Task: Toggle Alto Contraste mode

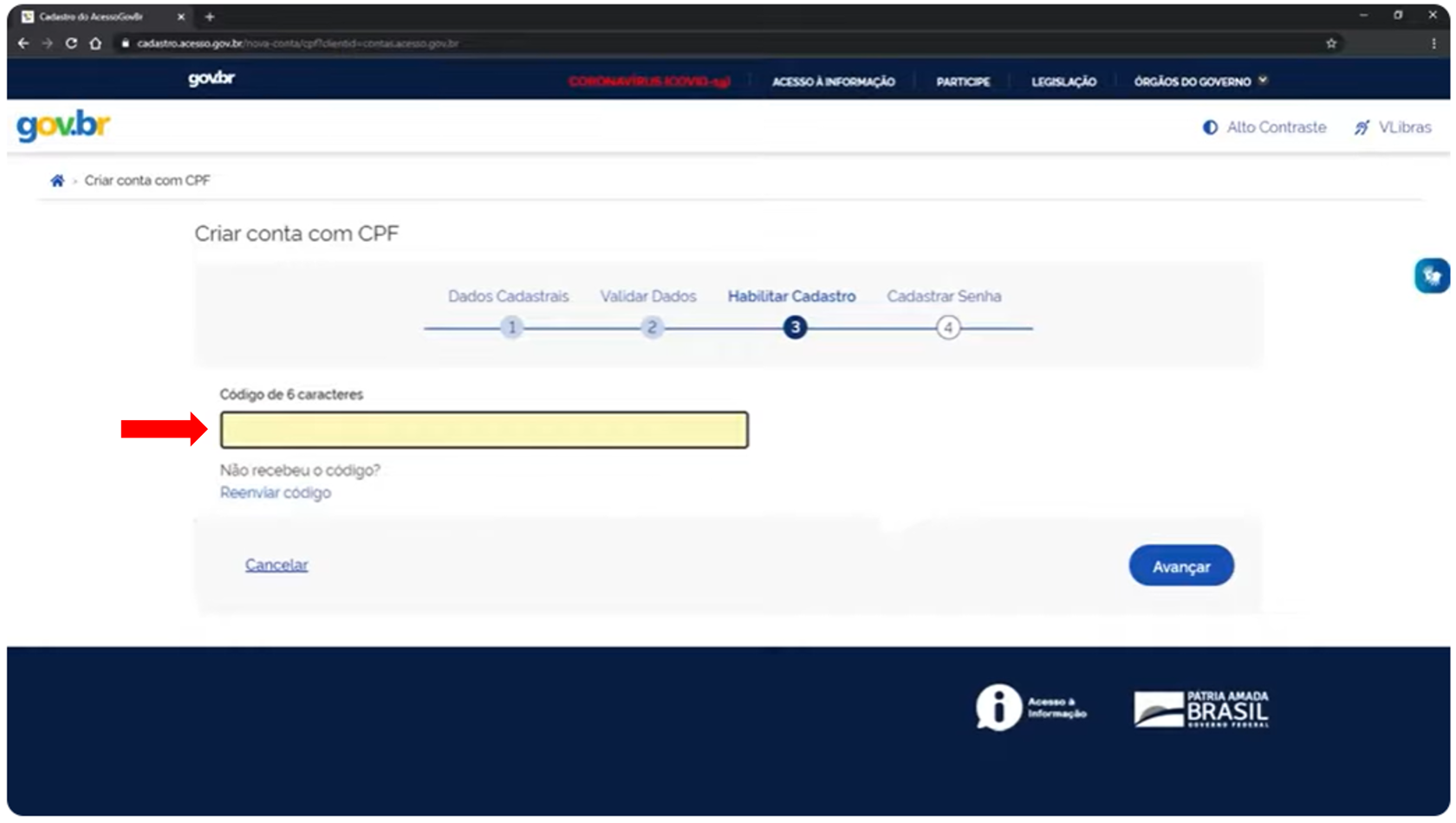Action: [1264, 127]
